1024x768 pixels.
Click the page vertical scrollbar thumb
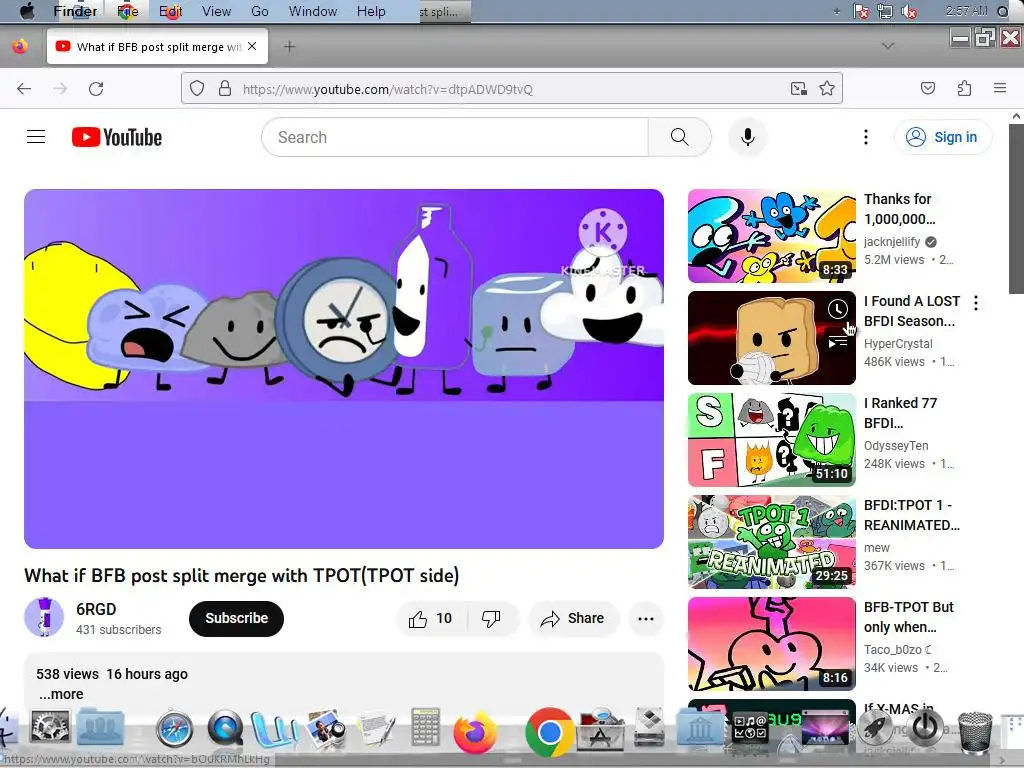(1016, 209)
